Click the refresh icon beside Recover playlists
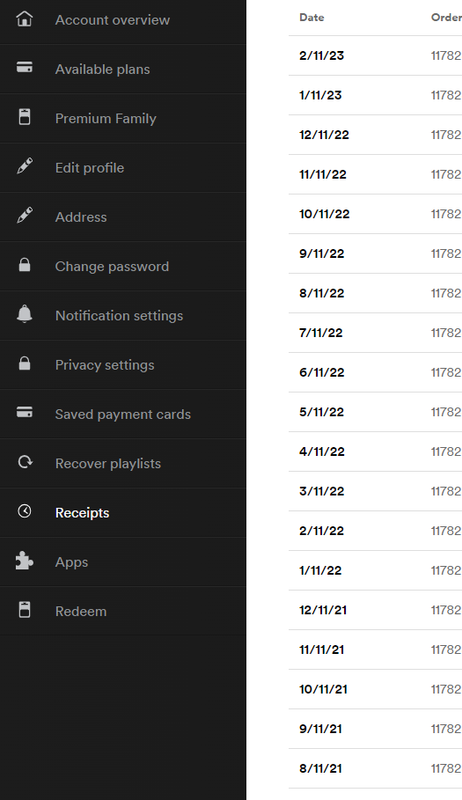 coord(24,462)
